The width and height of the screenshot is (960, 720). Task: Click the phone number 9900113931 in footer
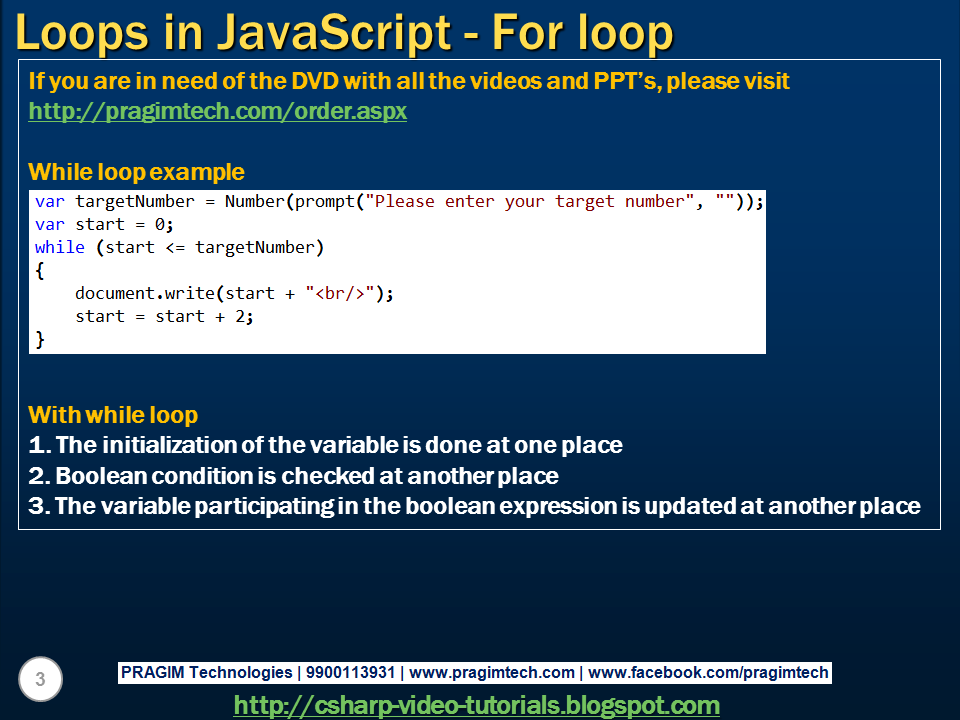point(350,672)
